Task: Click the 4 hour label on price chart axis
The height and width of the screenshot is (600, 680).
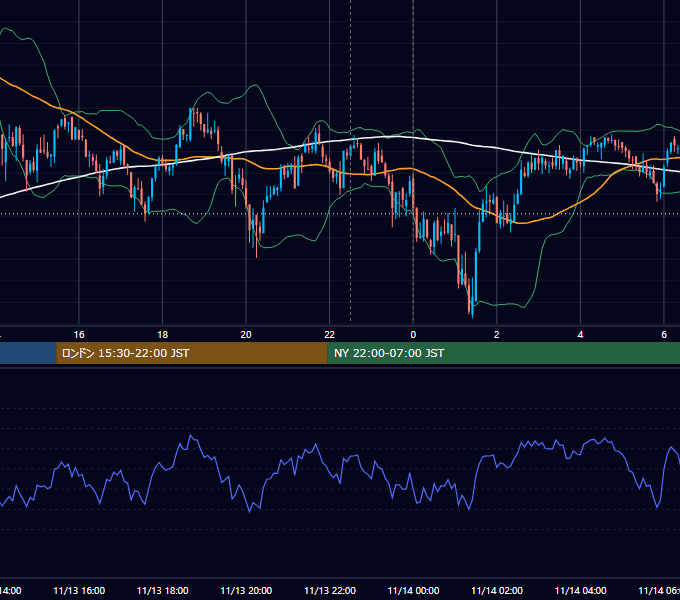Action: 580,335
